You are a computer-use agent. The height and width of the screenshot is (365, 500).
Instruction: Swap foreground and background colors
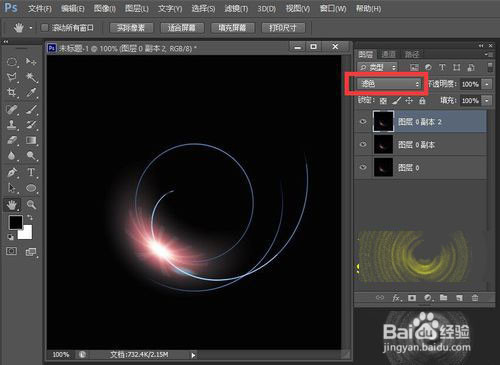30,218
